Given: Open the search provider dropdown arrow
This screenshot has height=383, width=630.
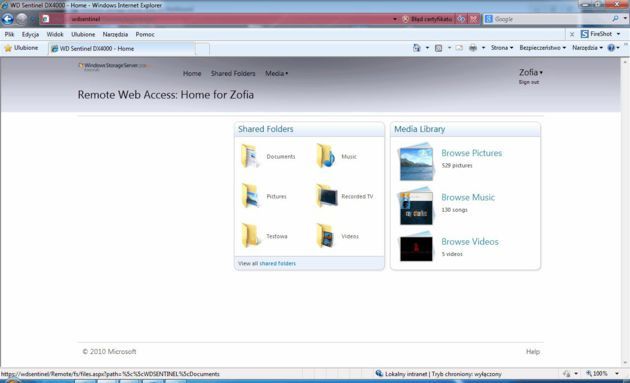Looking at the screenshot, I should (x=625, y=18).
